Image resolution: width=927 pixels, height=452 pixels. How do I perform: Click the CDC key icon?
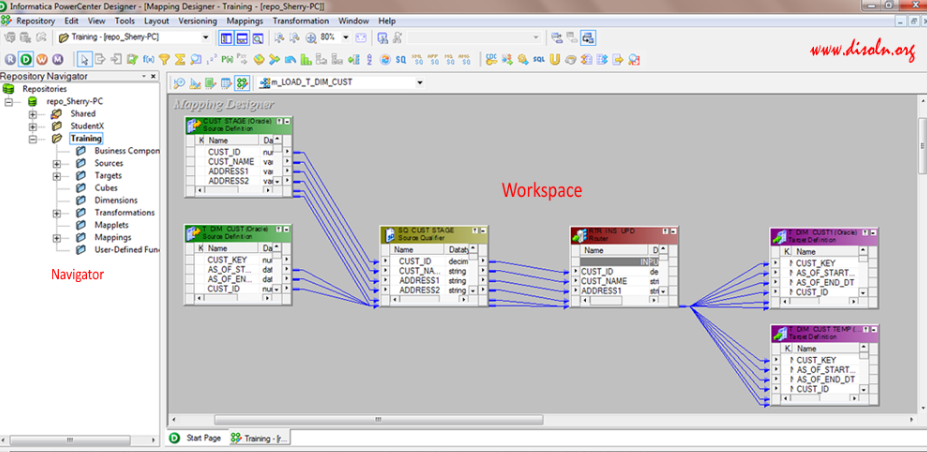pos(491,59)
